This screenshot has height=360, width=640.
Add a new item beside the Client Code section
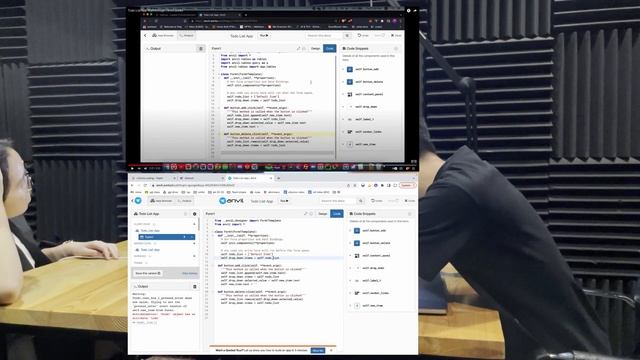coord(194,224)
